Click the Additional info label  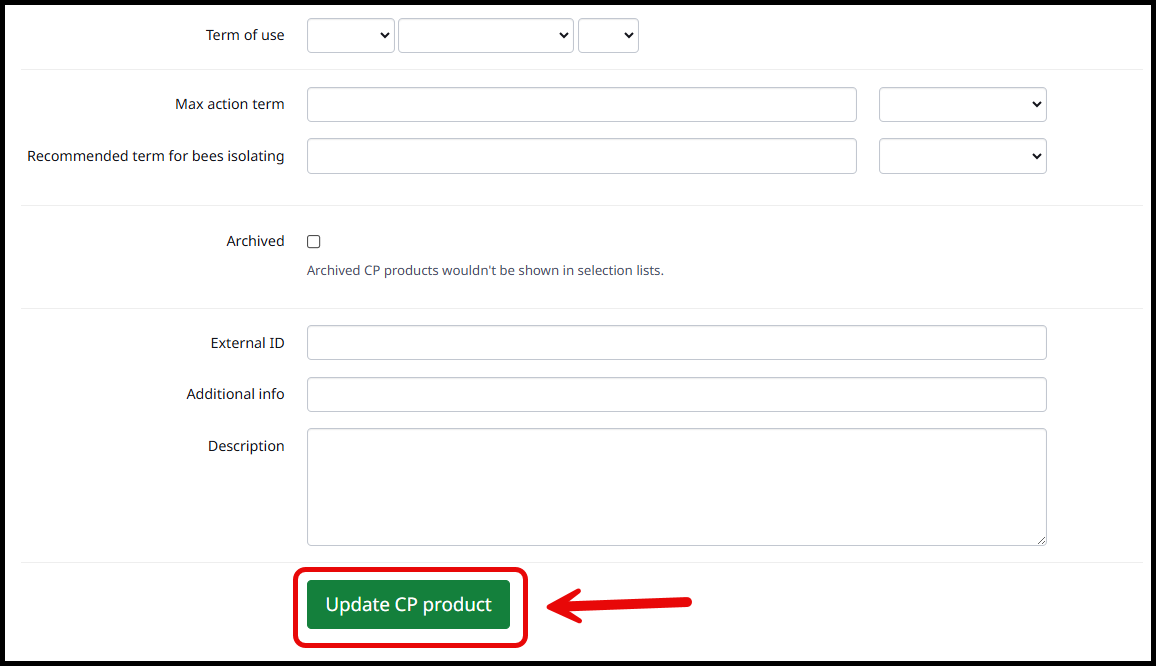235,394
